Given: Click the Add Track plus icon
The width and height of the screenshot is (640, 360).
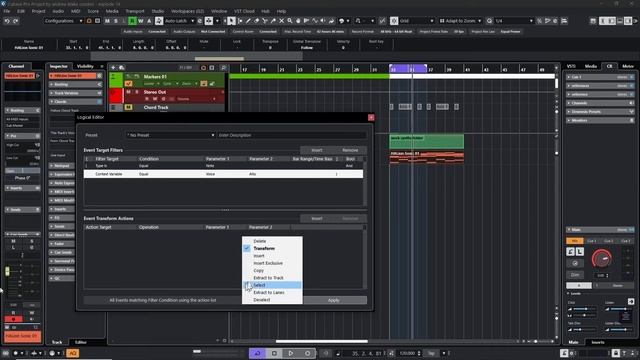Looking at the screenshot, I should tap(113, 67).
